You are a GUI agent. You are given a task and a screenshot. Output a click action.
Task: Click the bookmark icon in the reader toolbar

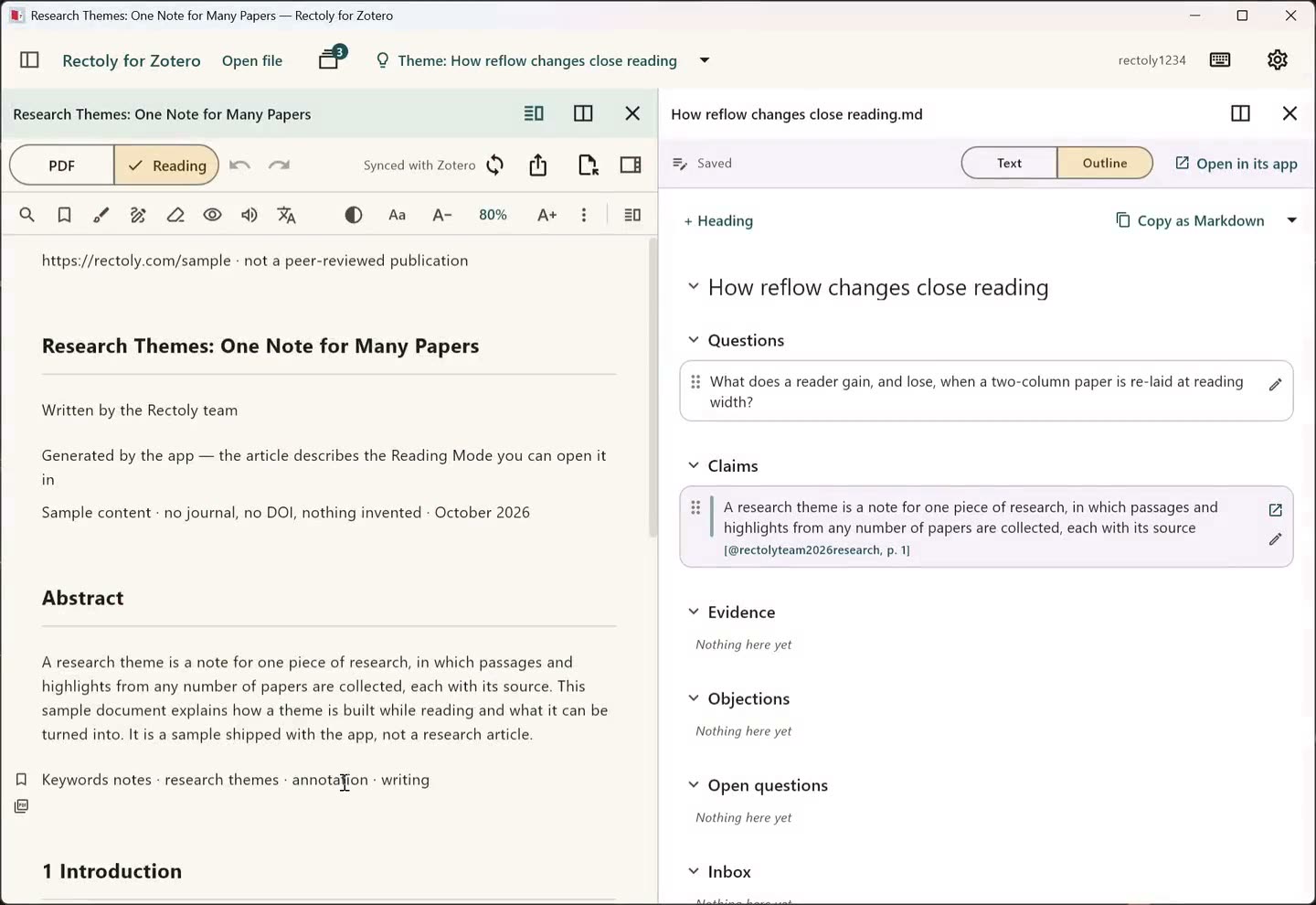[64, 215]
